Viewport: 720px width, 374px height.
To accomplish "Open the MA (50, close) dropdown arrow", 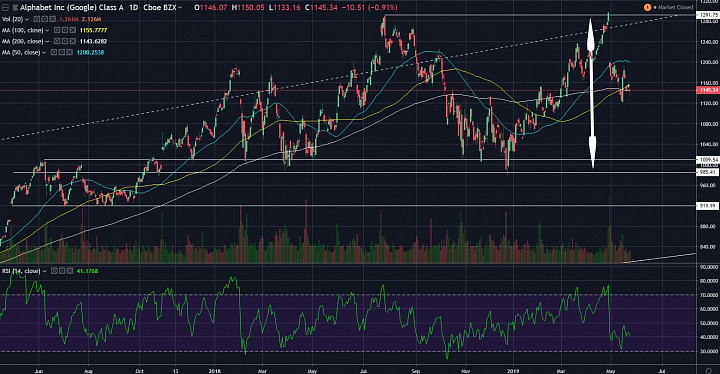I will (x=44, y=52).
